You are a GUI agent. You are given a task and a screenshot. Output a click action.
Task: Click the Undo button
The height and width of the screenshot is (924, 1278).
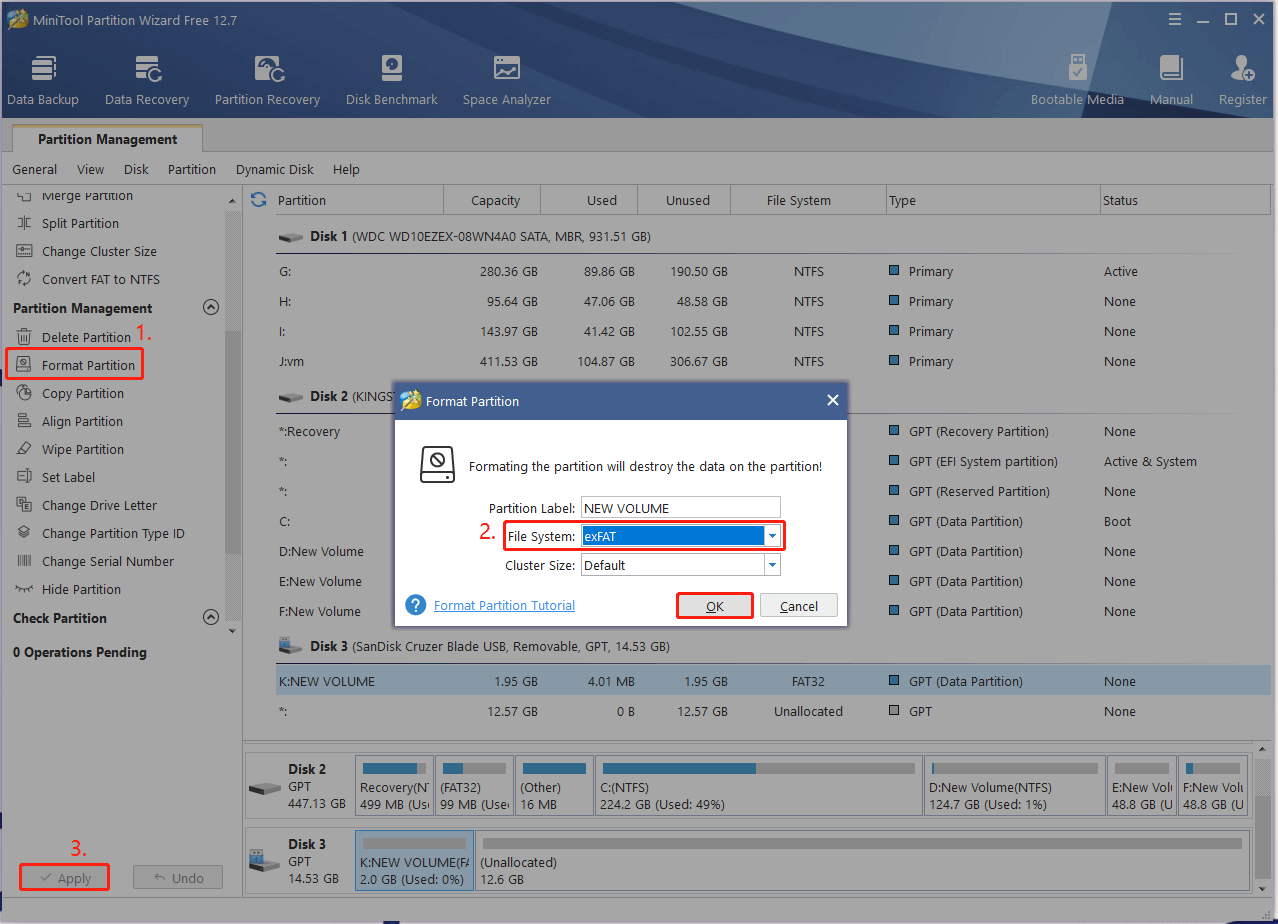tap(178, 878)
